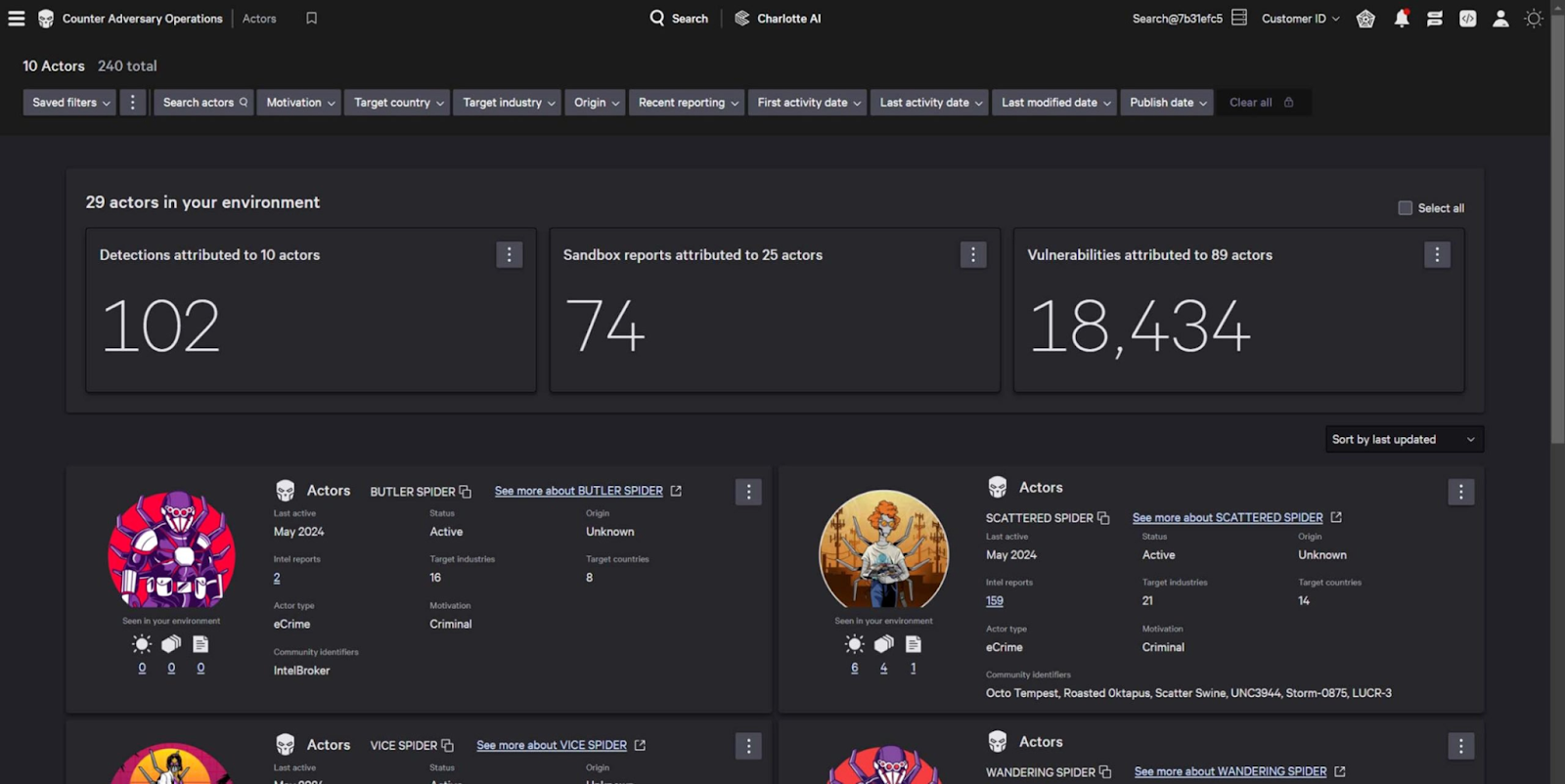The width and height of the screenshot is (1565, 784).
Task: Expand the Saved filters dropdown
Action: point(70,103)
